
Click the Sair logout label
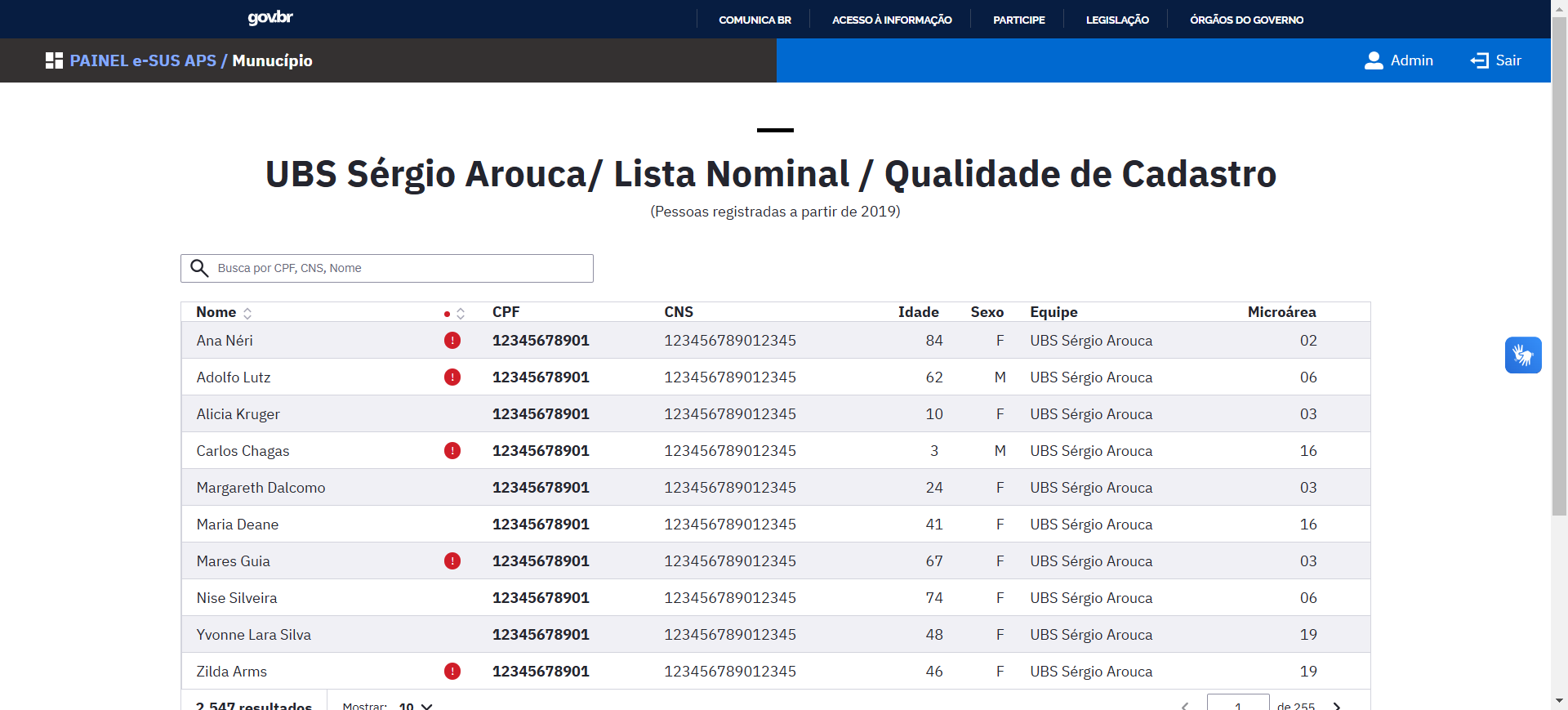click(x=1508, y=60)
